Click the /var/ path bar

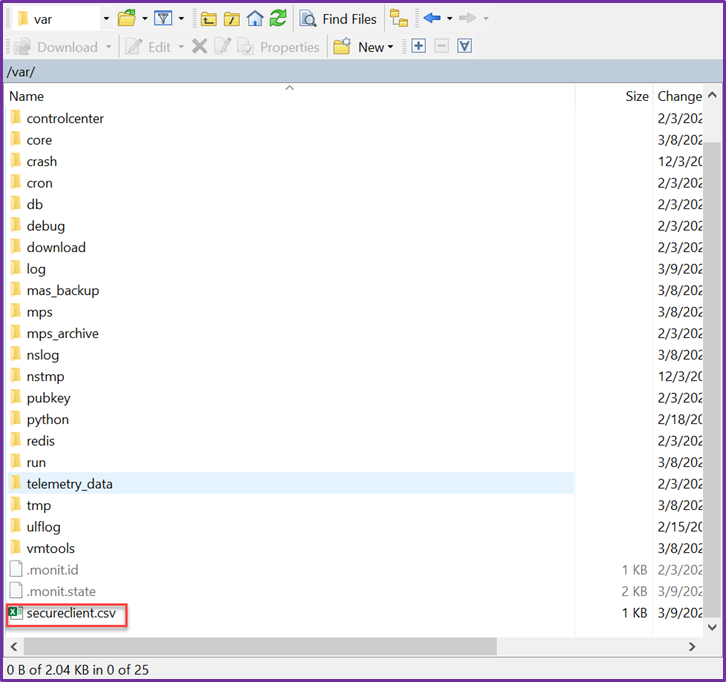pos(363,72)
